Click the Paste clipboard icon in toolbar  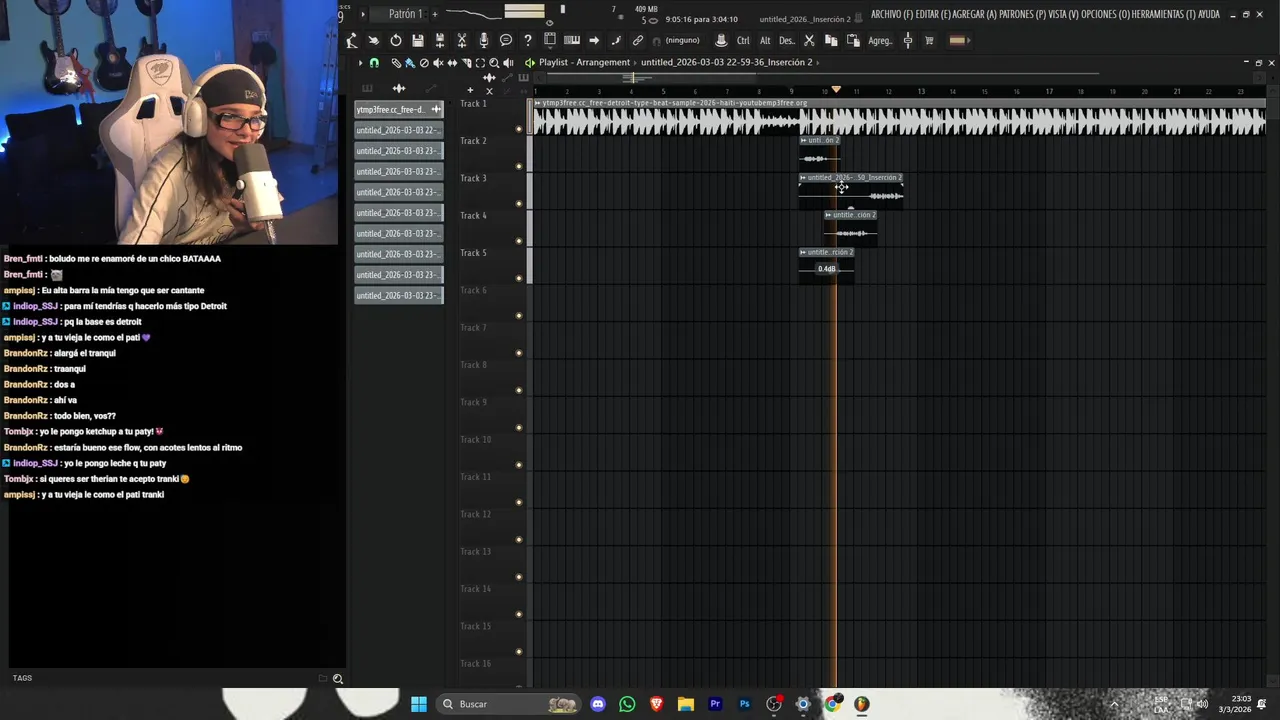853,40
